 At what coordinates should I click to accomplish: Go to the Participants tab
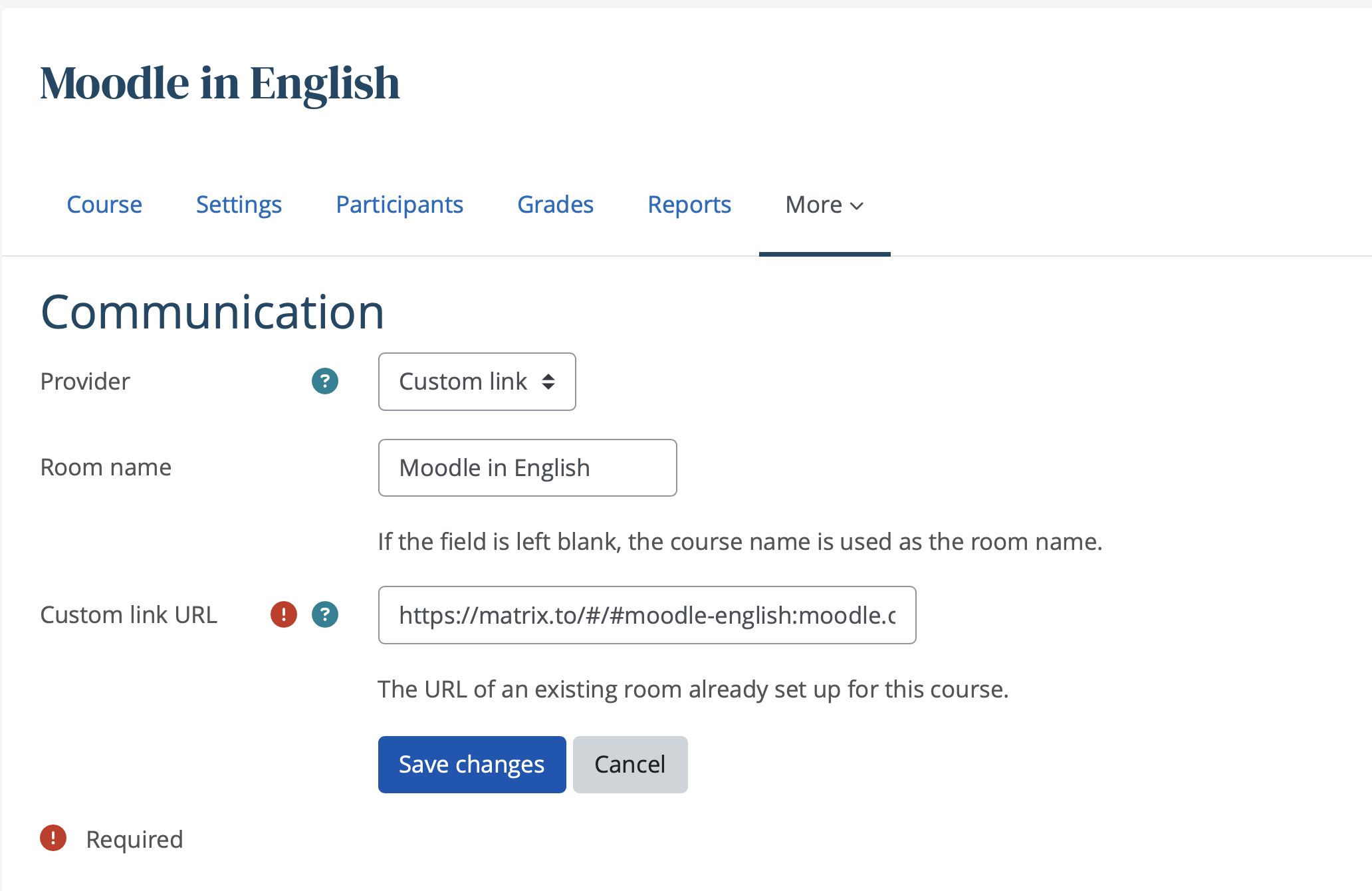click(x=400, y=205)
